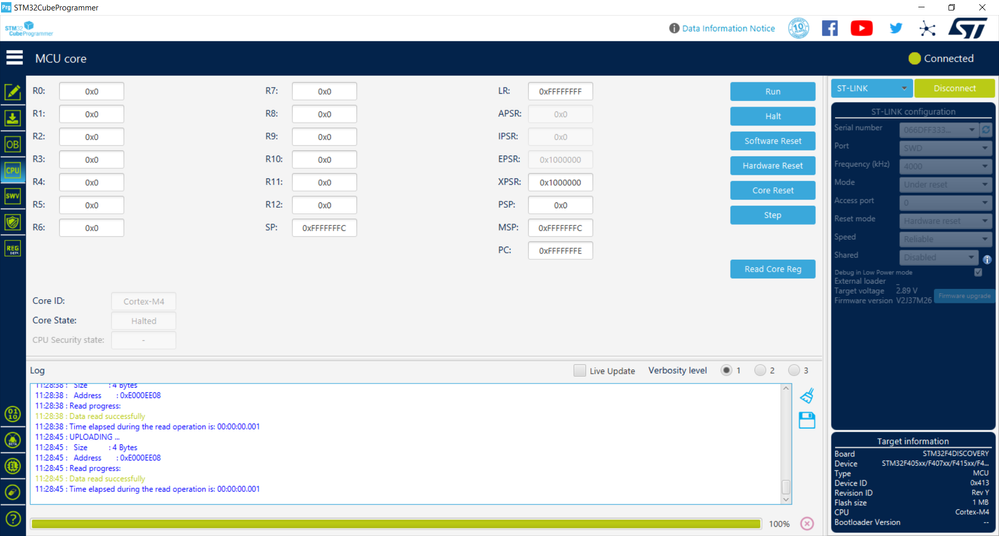
Task: Open the Port dropdown
Action: [945, 148]
